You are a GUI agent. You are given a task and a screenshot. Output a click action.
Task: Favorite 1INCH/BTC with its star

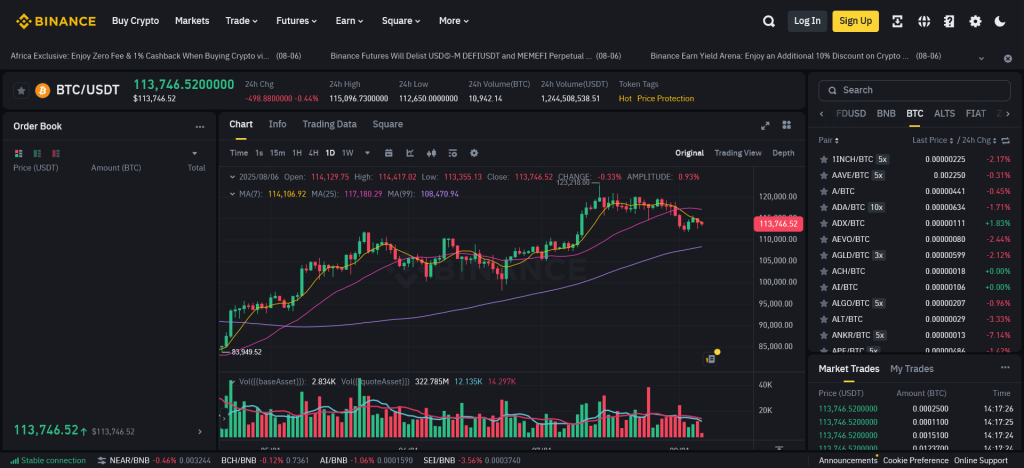[824, 159]
